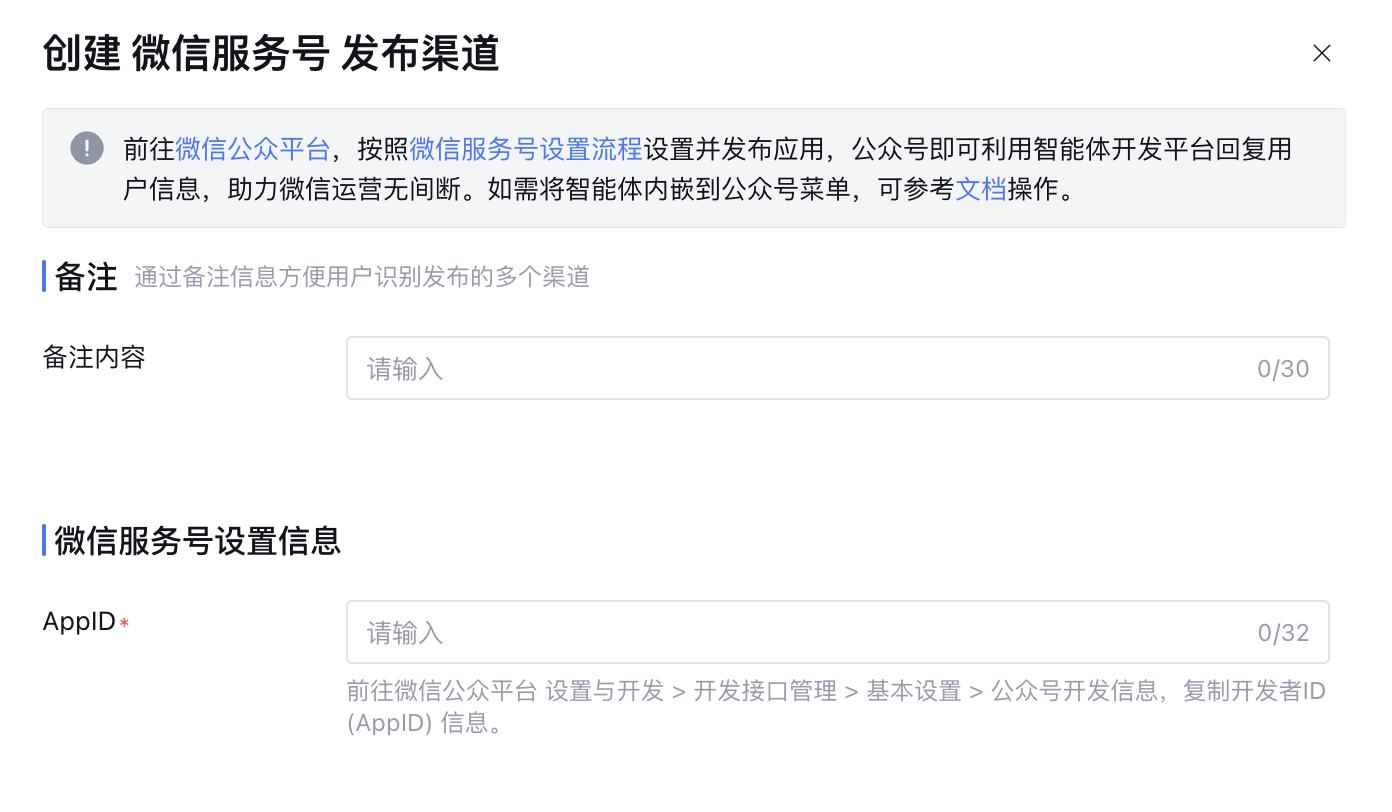Focus the 备注内容 input field
Viewport: 1392px width, 812px height.
click(800, 369)
